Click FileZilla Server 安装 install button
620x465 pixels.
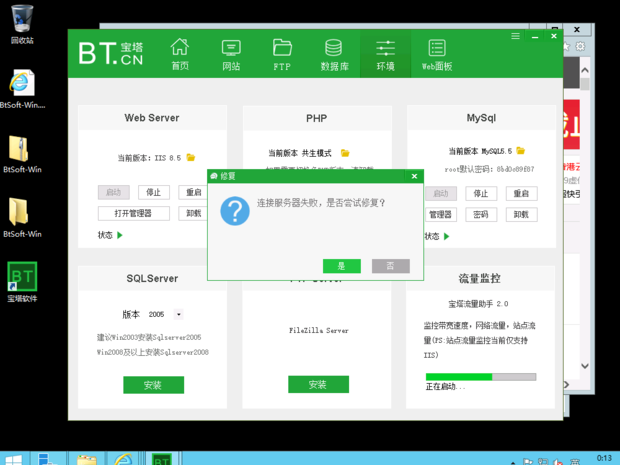click(x=318, y=384)
